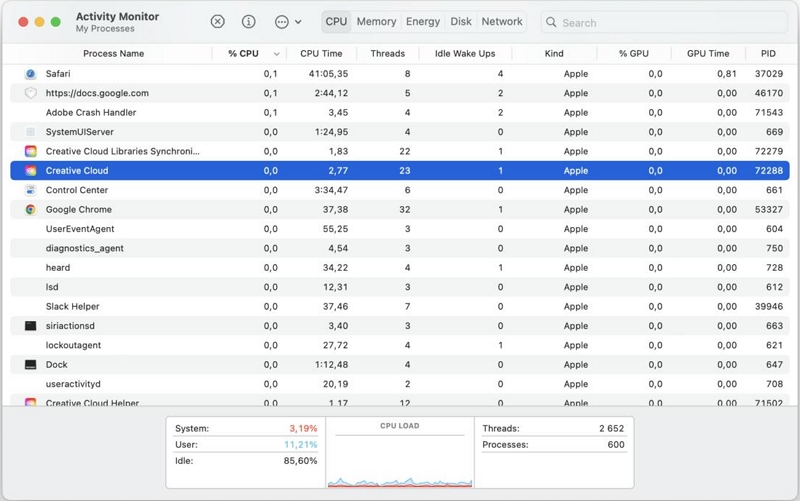Click the Processes total 600
800x501 pixels.
click(x=616, y=445)
